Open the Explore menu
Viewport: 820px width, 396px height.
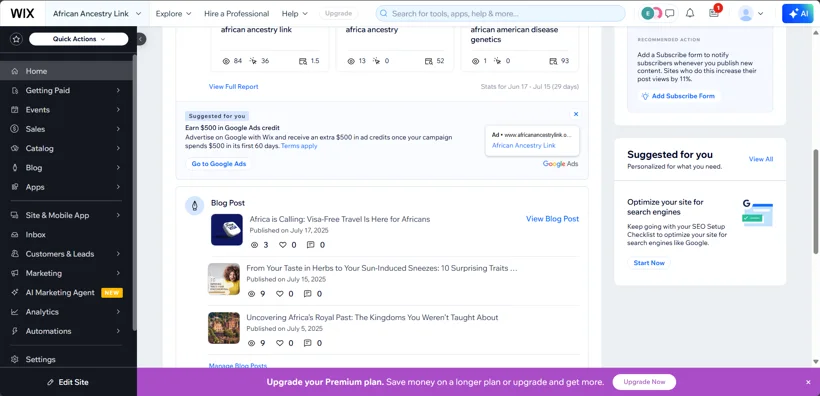pyautogui.click(x=174, y=14)
